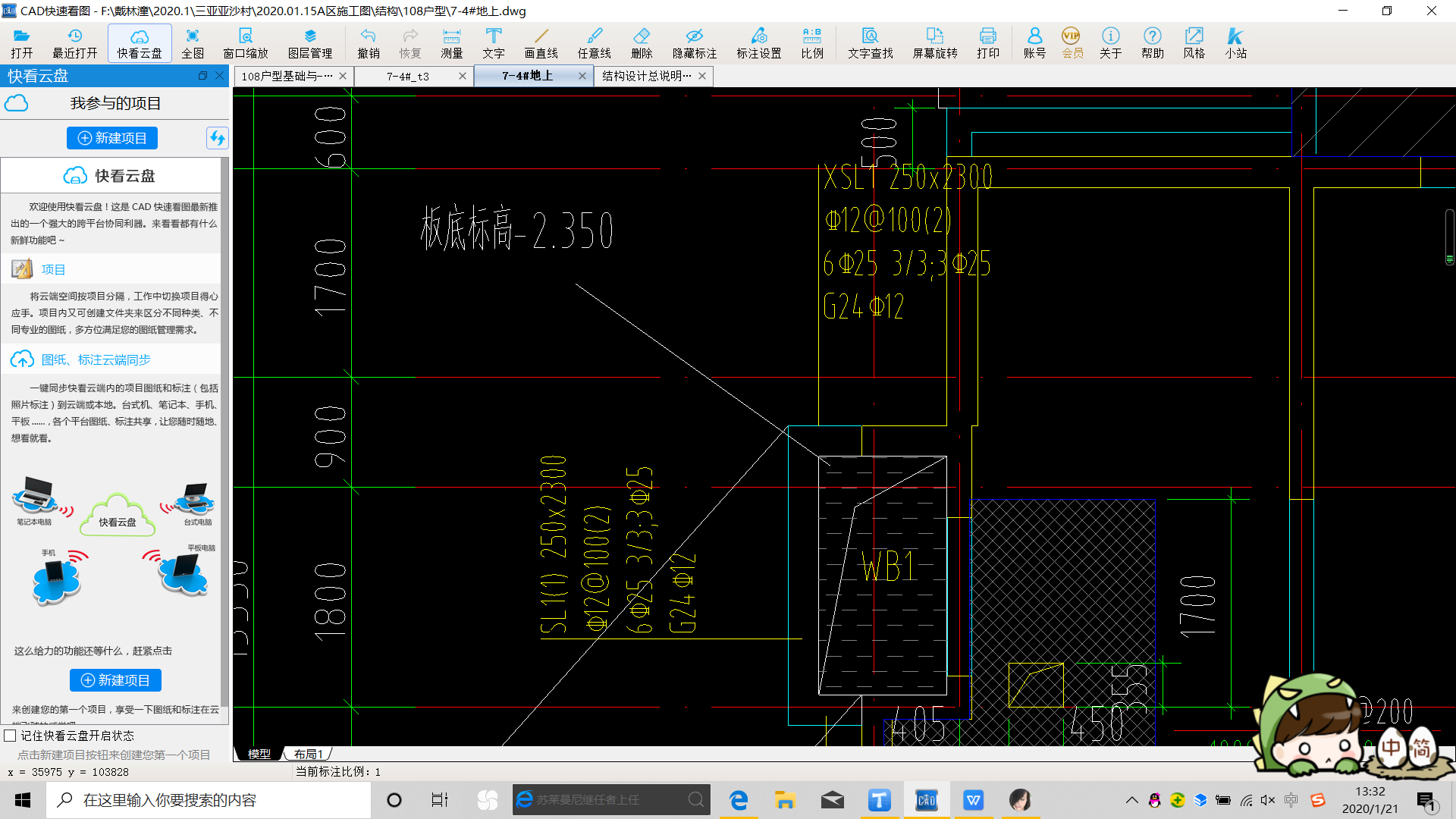The width and height of the screenshot is (1456, 819).
Task: Switch to the 布局1 layout tab
Action: 309,754
